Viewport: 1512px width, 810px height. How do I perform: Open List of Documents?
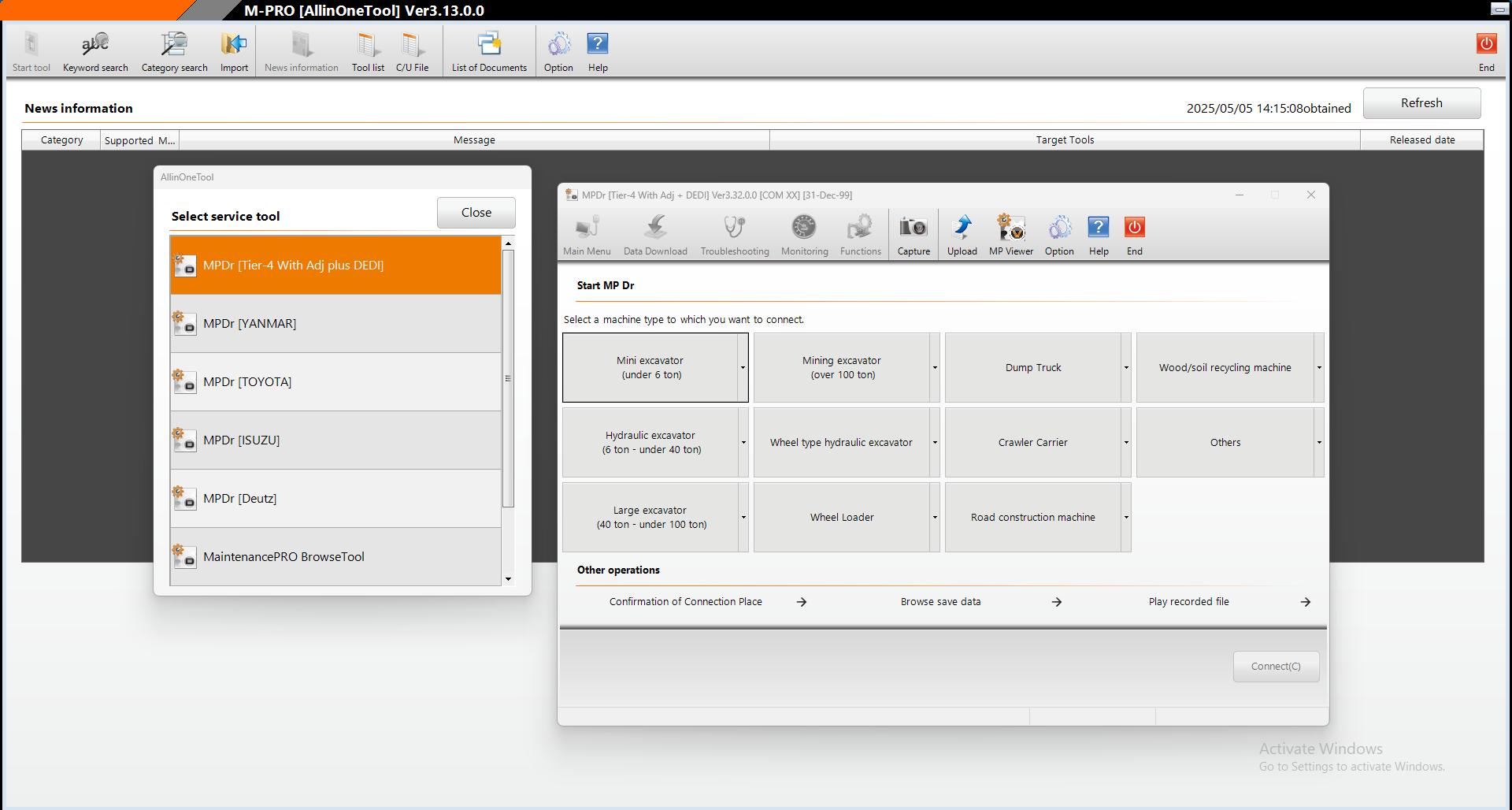coord(489,51)
